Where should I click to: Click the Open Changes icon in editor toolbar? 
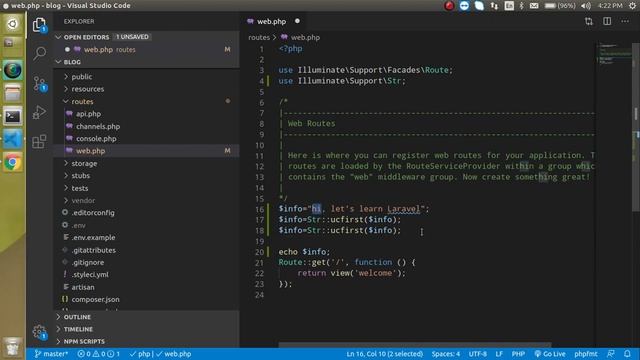point(589,21)
